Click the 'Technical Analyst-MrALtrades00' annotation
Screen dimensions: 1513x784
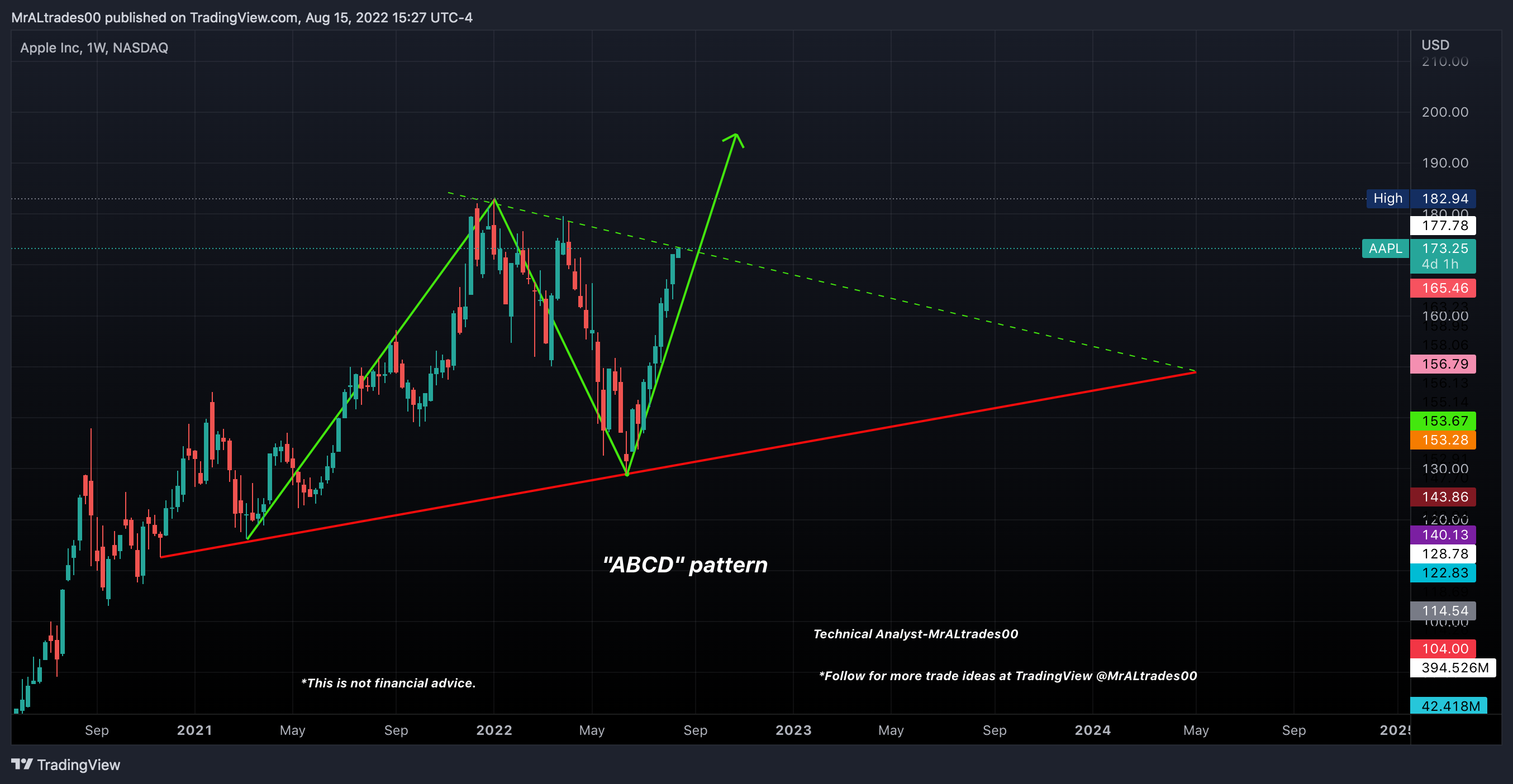[x=916, y=634]
